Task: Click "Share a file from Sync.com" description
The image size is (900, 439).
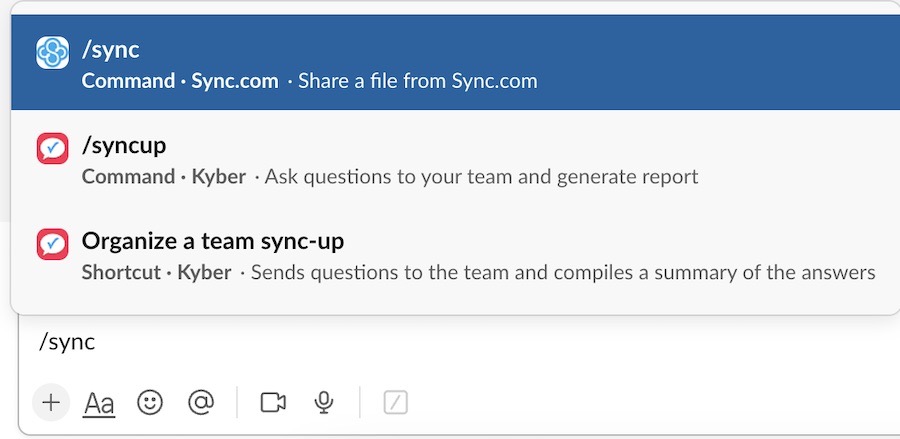Action: (418, 81)
